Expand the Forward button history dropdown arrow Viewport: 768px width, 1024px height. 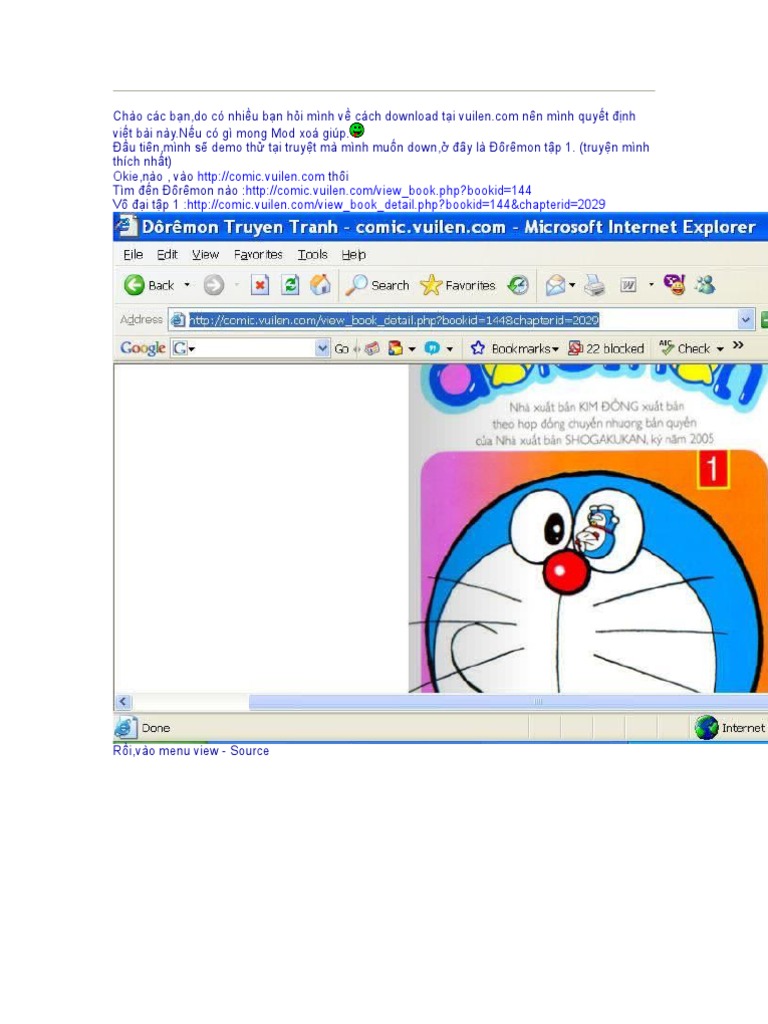coord(236,285)
